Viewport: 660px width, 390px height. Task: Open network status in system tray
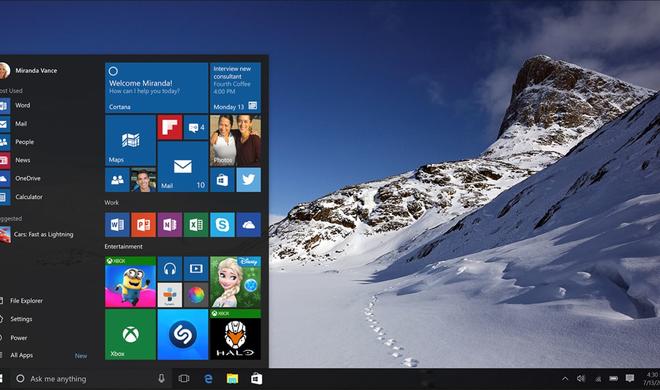click(598, 379)
